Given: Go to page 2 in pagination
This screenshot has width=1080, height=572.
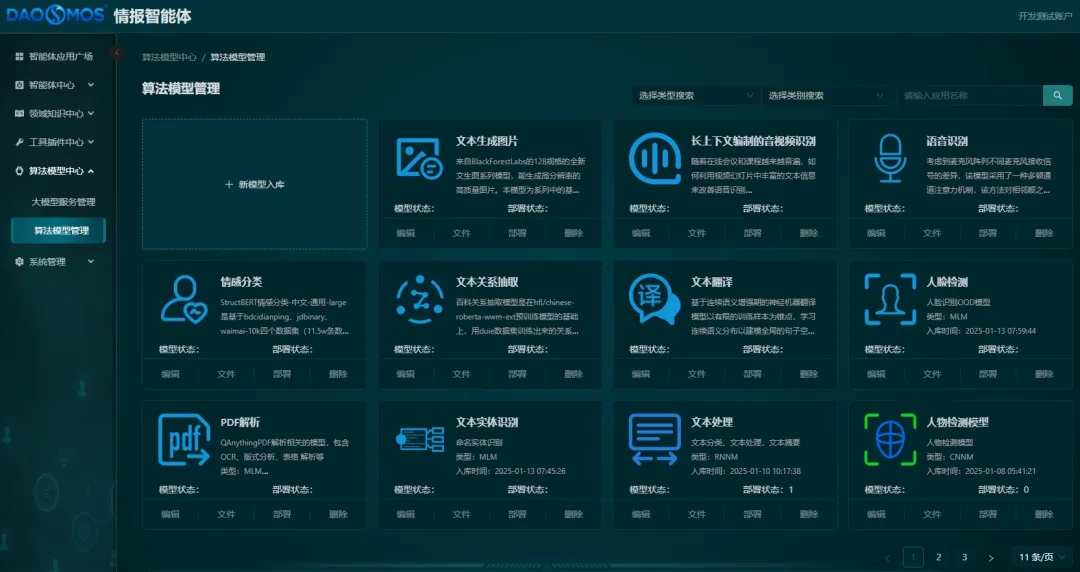Looking at the screenshot, I should pyautogui.click(x=938, y=557).
